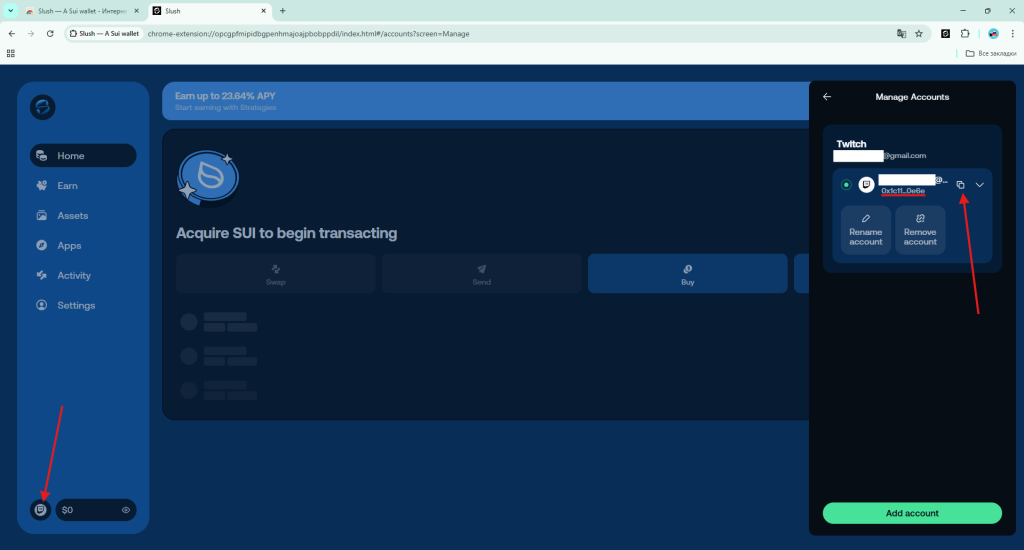
Task: Reload the page in browser
Action: tap(50, 33)
